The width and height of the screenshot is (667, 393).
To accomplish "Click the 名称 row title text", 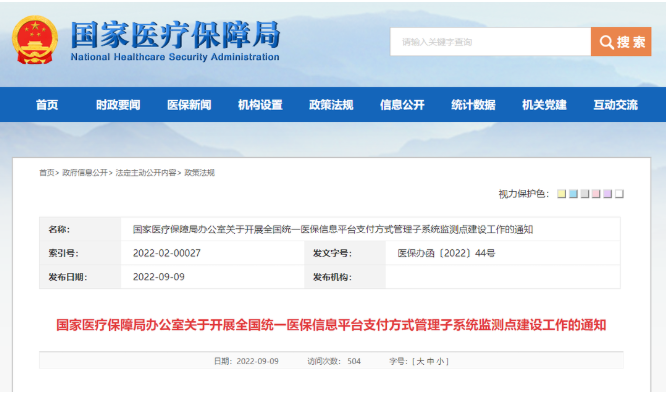I will (x=333, y=230).
